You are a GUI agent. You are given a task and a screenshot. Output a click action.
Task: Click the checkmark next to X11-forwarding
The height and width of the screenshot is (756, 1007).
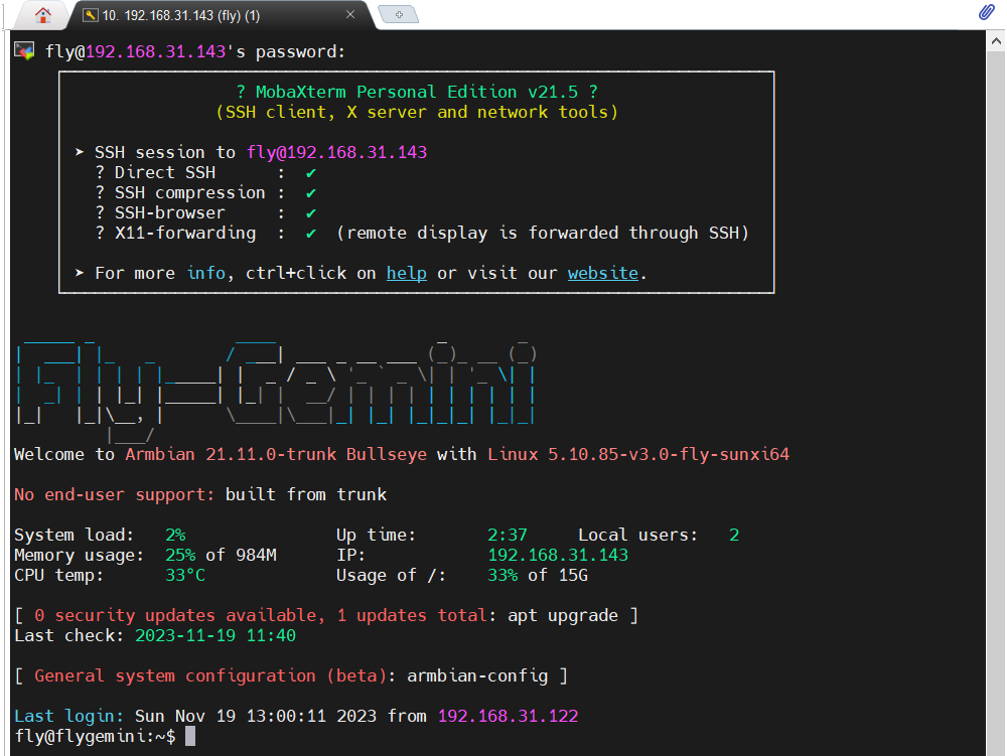pos(311,233)
